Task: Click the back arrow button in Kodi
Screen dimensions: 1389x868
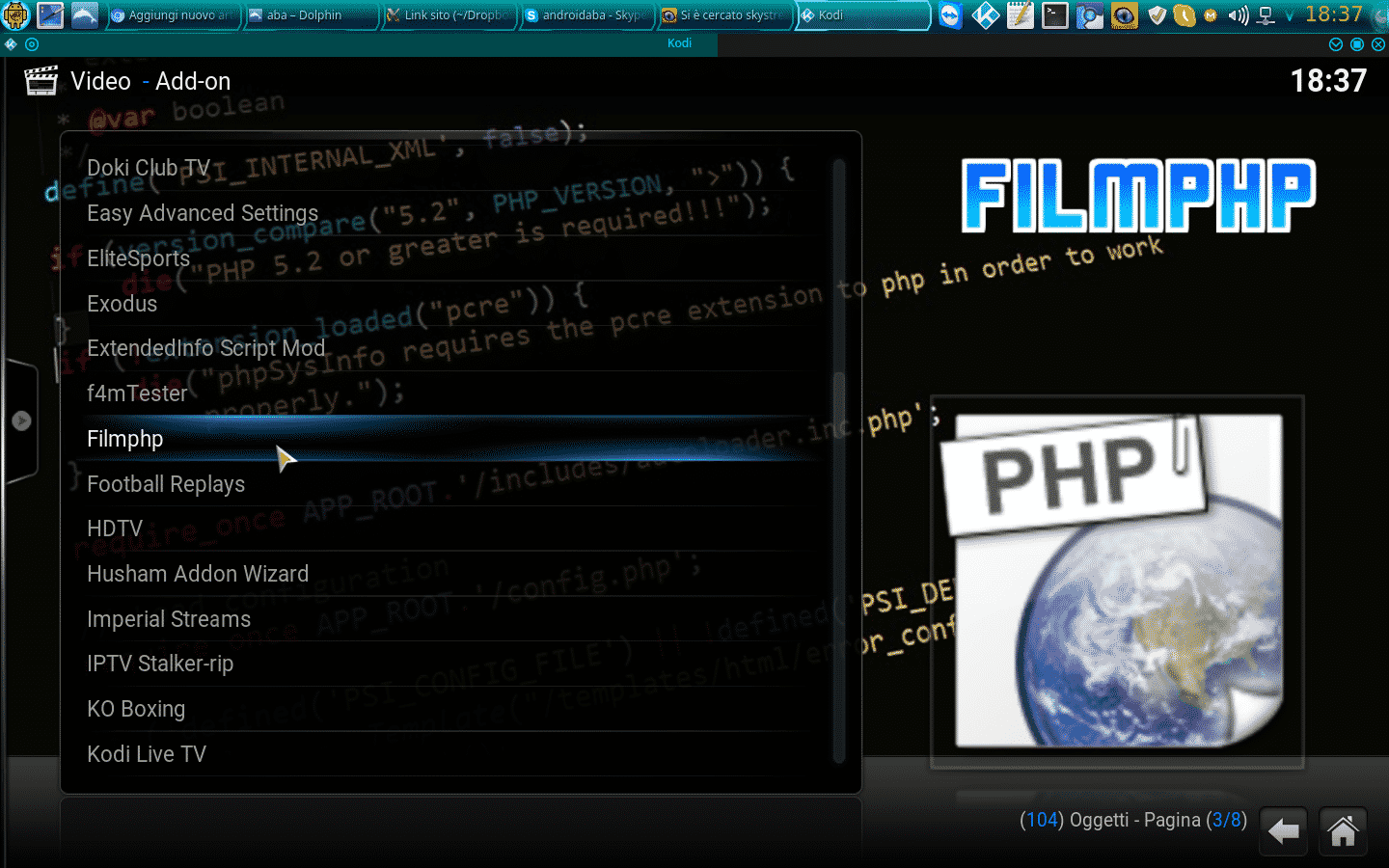Action: [1283, 830]
